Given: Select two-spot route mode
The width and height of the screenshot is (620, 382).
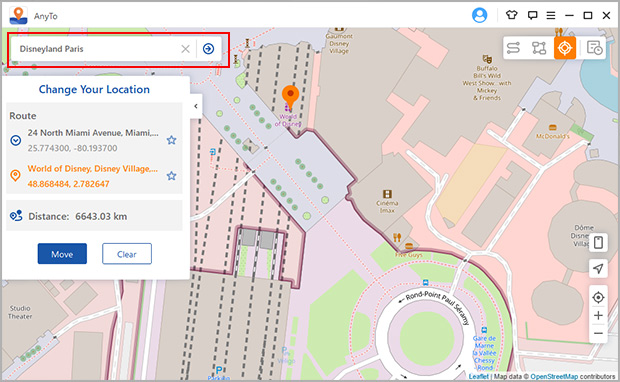Looking at the screenshot, I should point(513,48).
